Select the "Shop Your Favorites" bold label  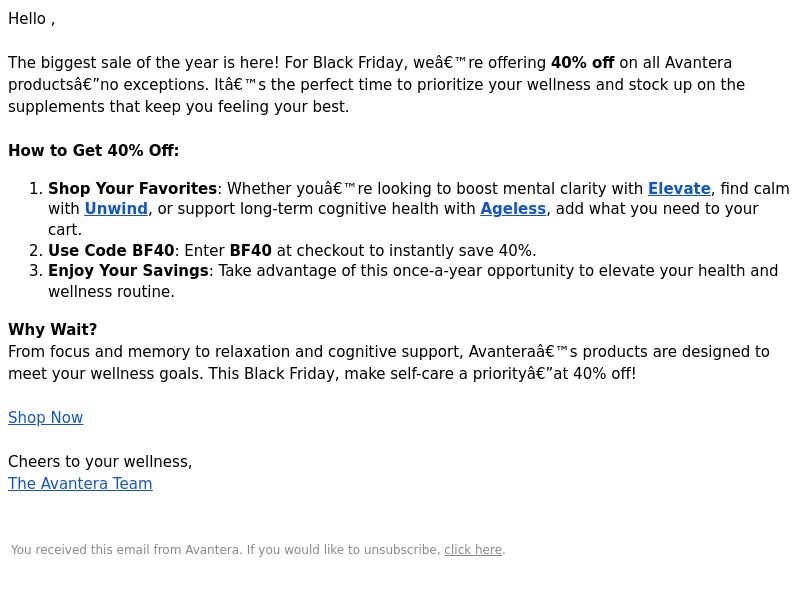click(x=133, y=189)
